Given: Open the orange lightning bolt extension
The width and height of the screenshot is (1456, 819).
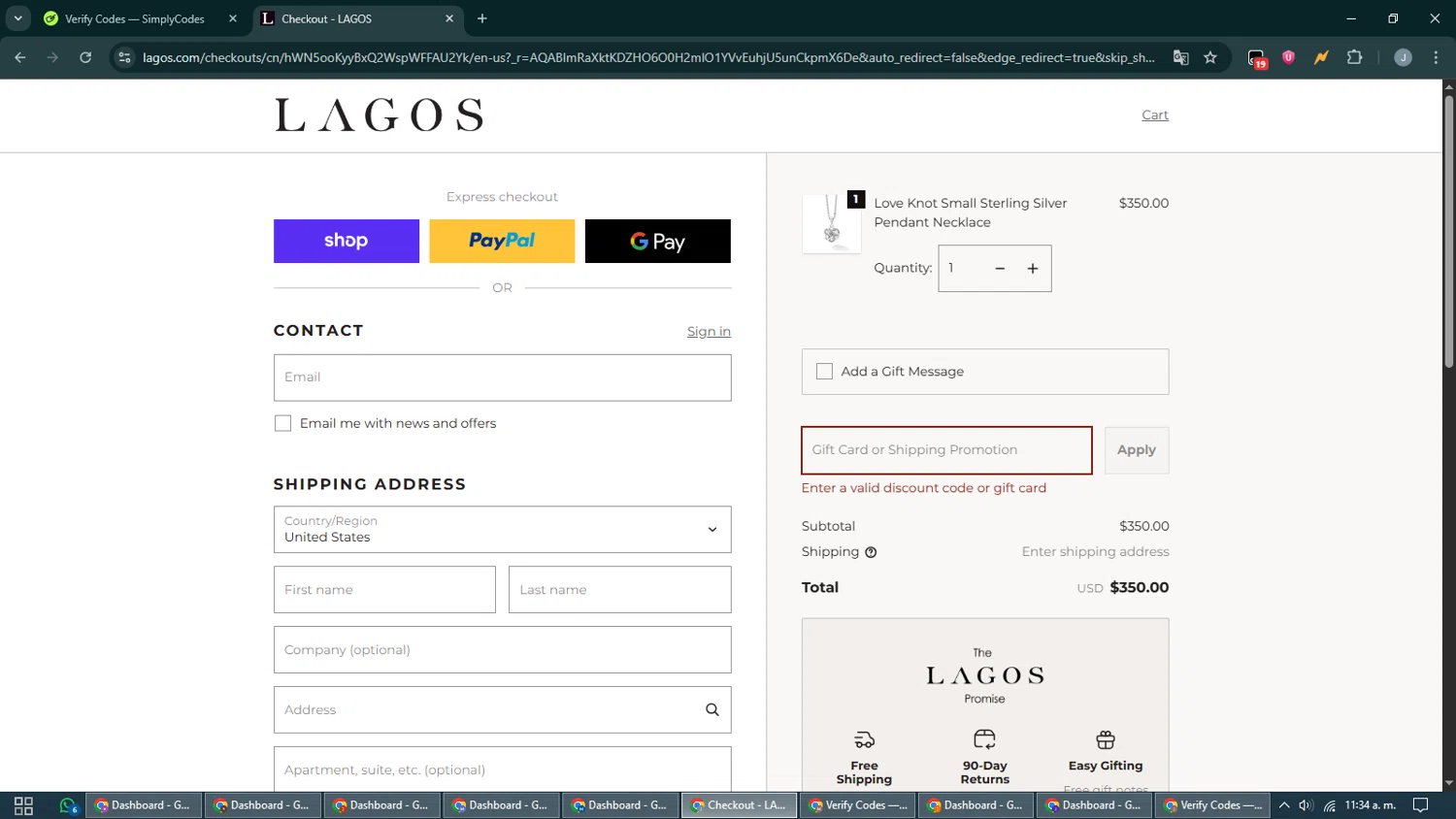Looking at the screenshot, I should tap(1321, 57).
